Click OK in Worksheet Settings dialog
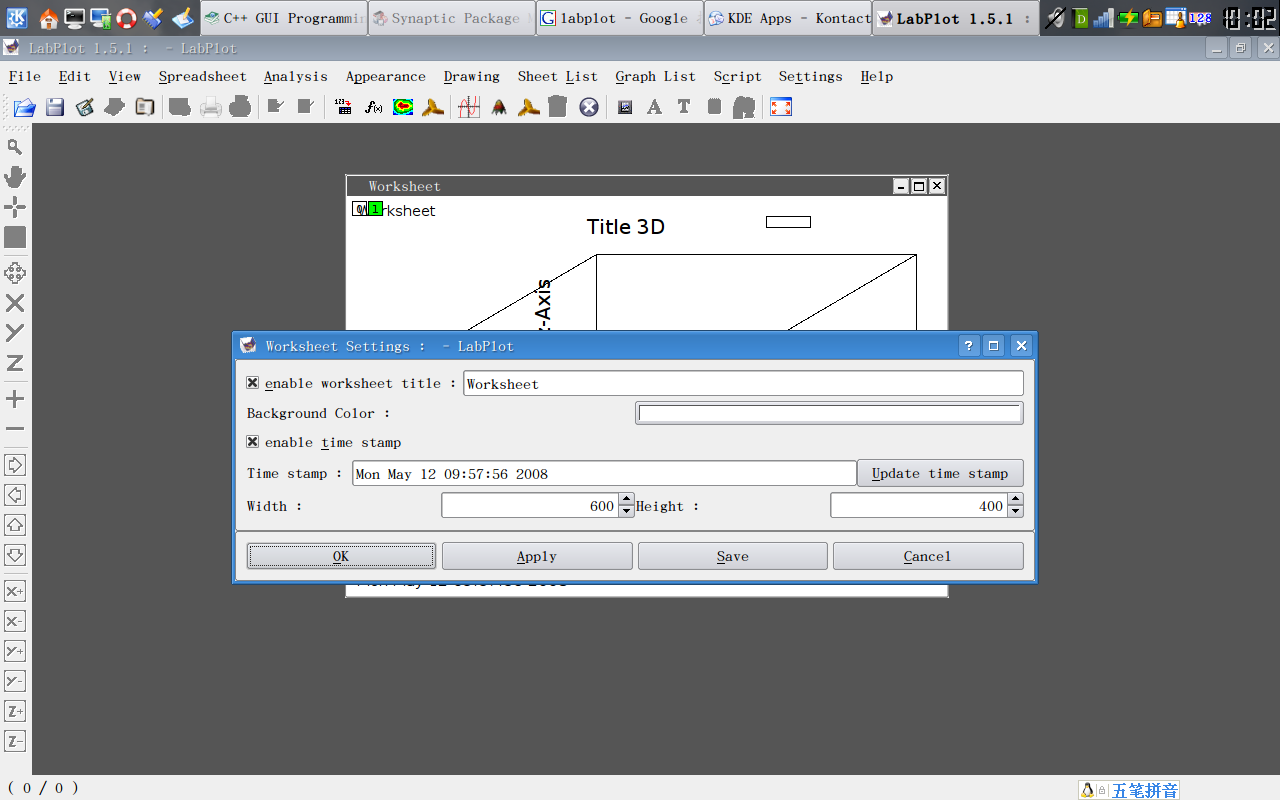Viewport: 1280px width, 800px height. [x=341, y=556]
